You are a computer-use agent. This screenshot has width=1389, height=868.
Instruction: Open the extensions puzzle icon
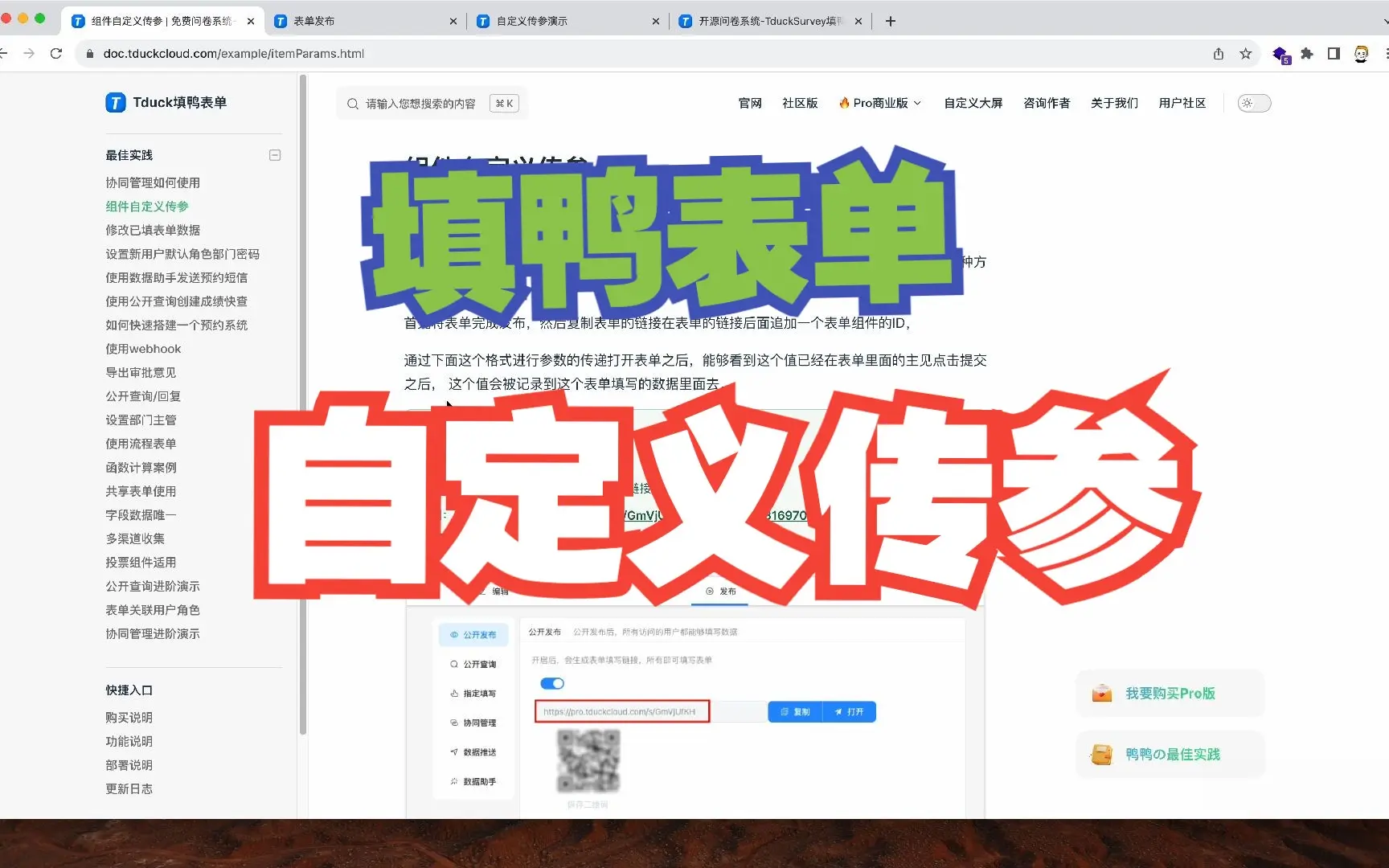1307,54
